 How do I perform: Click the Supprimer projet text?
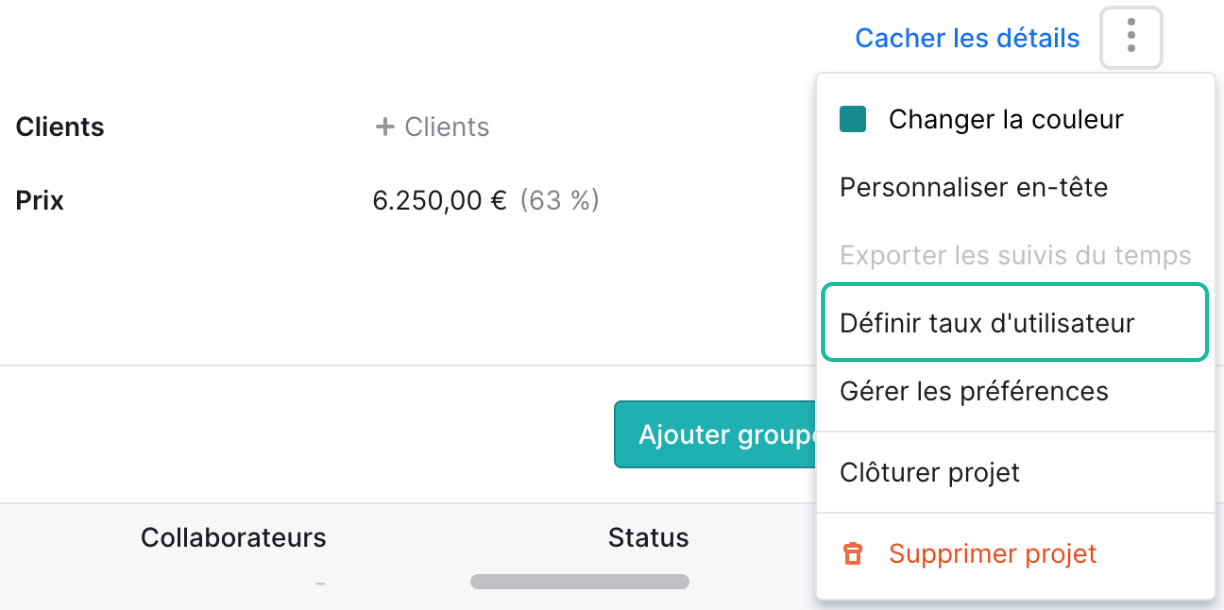tap(992, 554)
